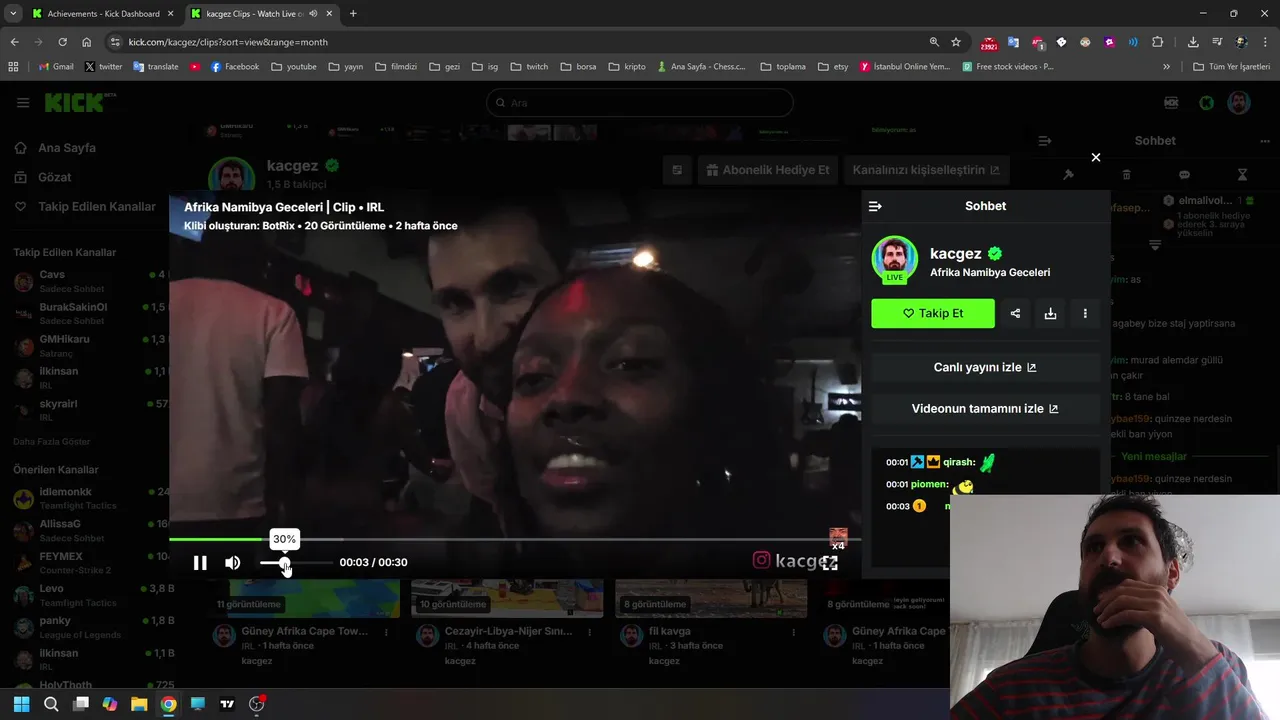
Task: Open Tüm Yer İşaretleri folder
Action: coord(1232,67)
